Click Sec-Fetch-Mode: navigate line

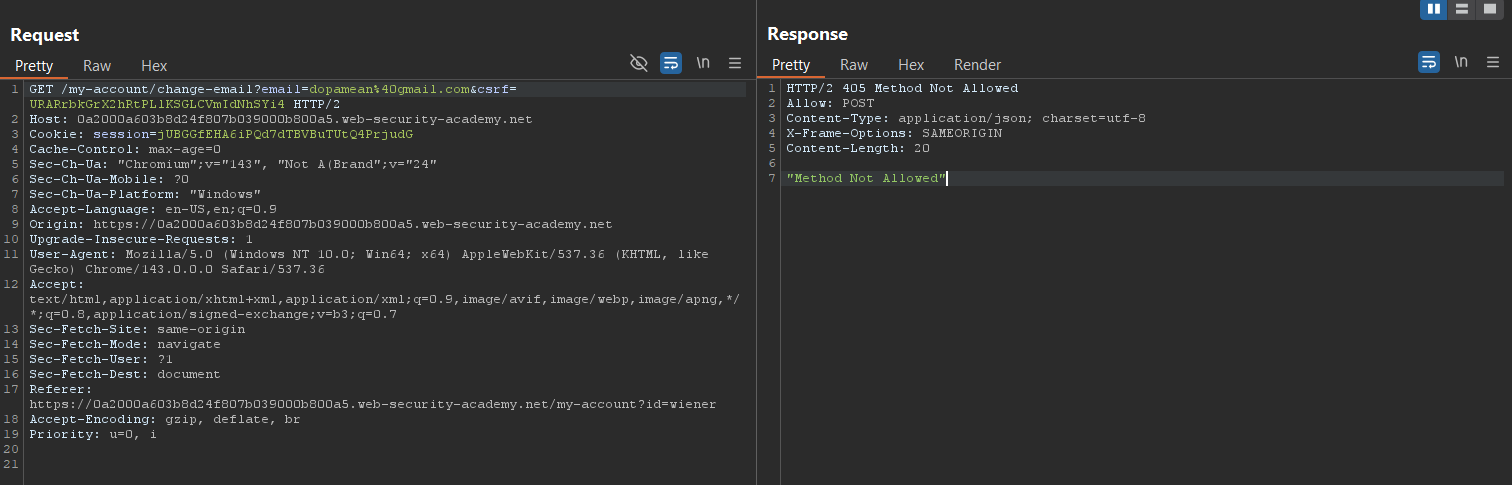point(125,344)
